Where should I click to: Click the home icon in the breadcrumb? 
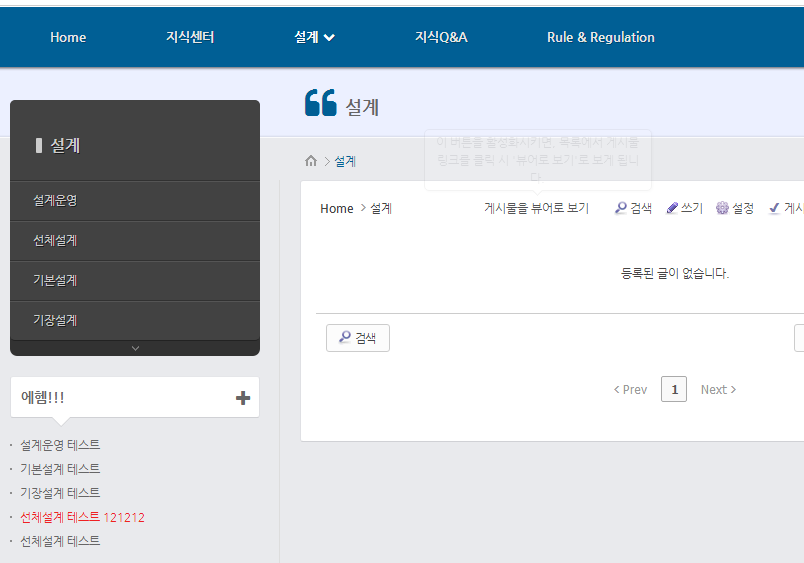(x=311, y=161)
